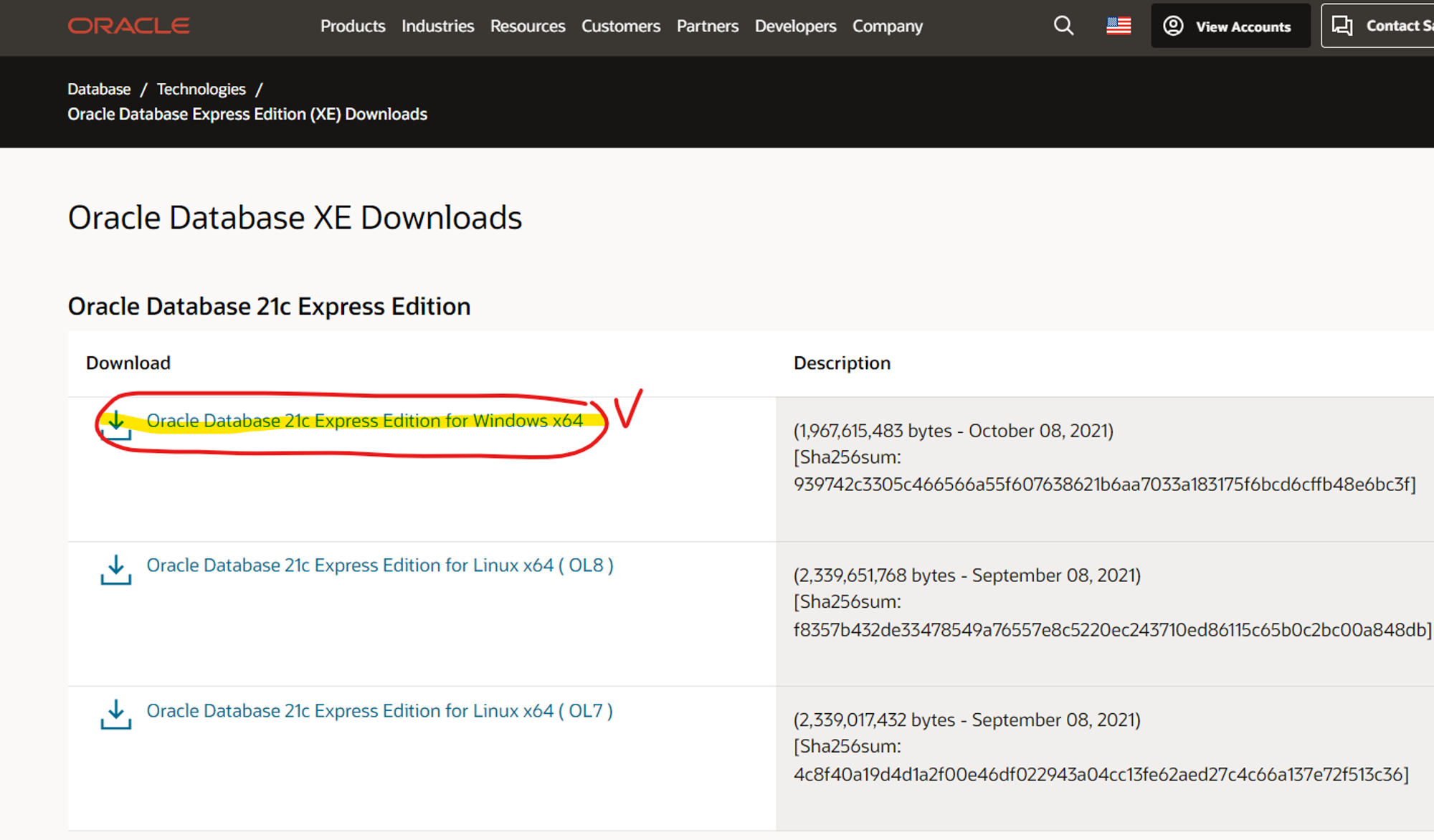Click the Contact Sales button
Viewport: 1434px width, 840px height.
click(x=1378, y=26)
